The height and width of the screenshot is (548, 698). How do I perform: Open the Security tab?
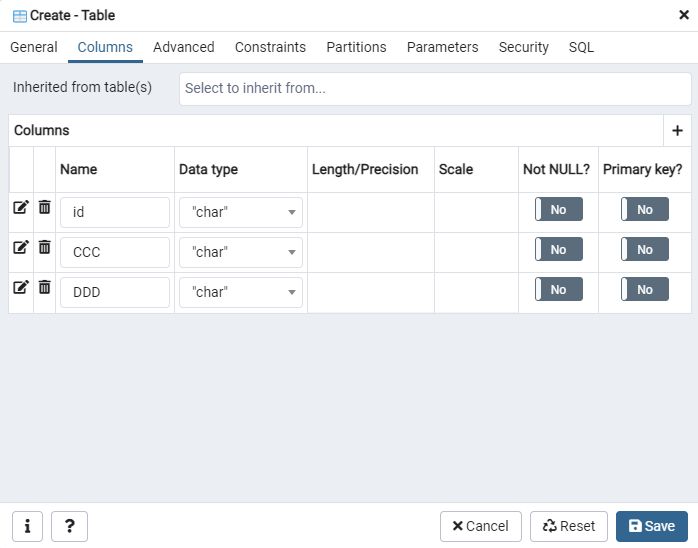click(524, 47)
